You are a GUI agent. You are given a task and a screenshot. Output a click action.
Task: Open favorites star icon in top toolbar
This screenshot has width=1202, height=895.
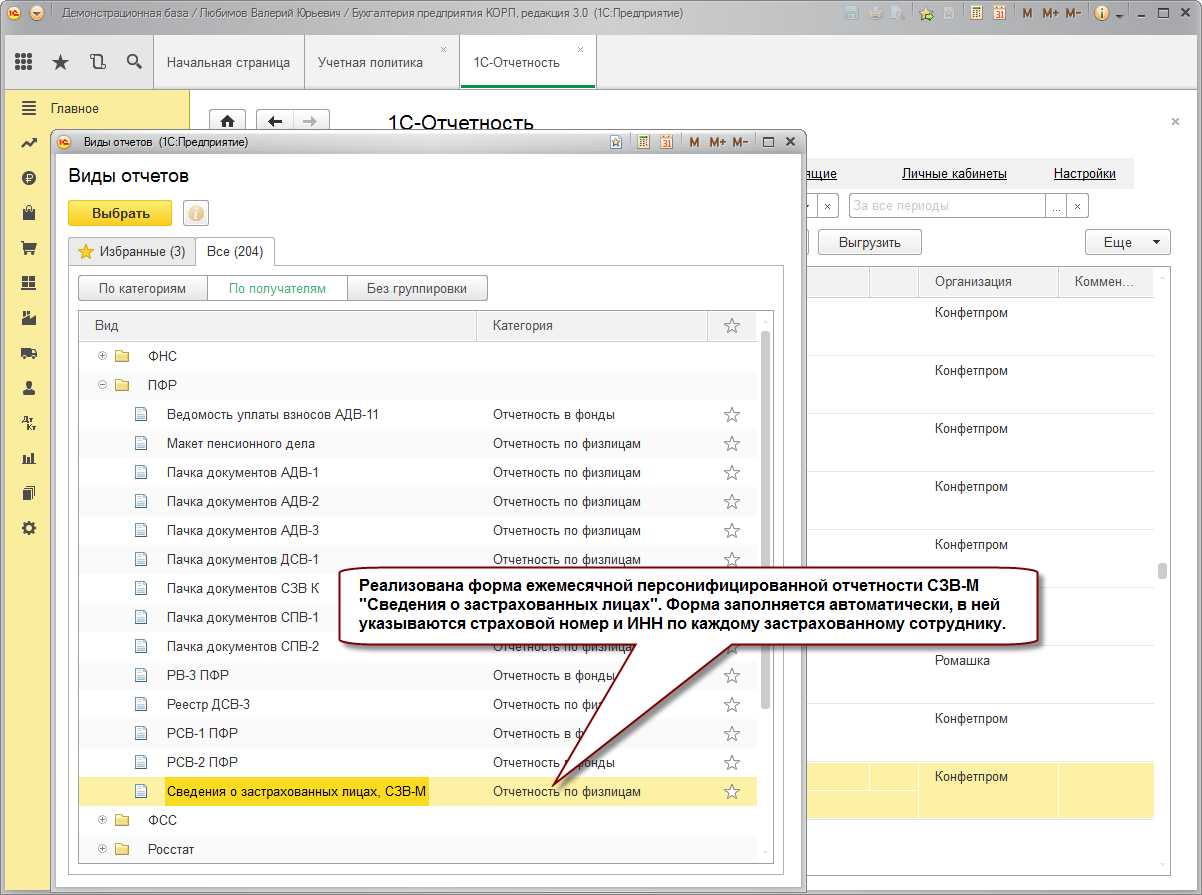[x=60, y=62]
